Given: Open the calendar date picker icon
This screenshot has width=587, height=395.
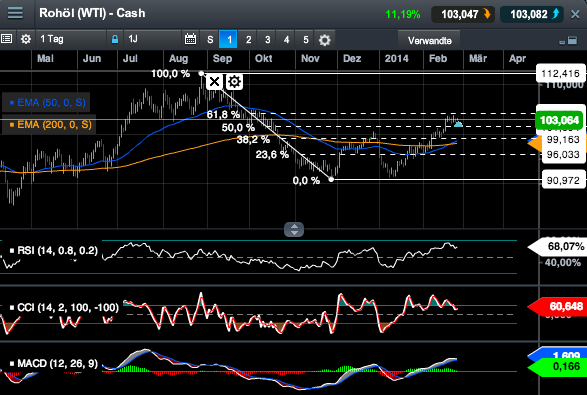Looking at the screenshot, I should click(190, 39).
